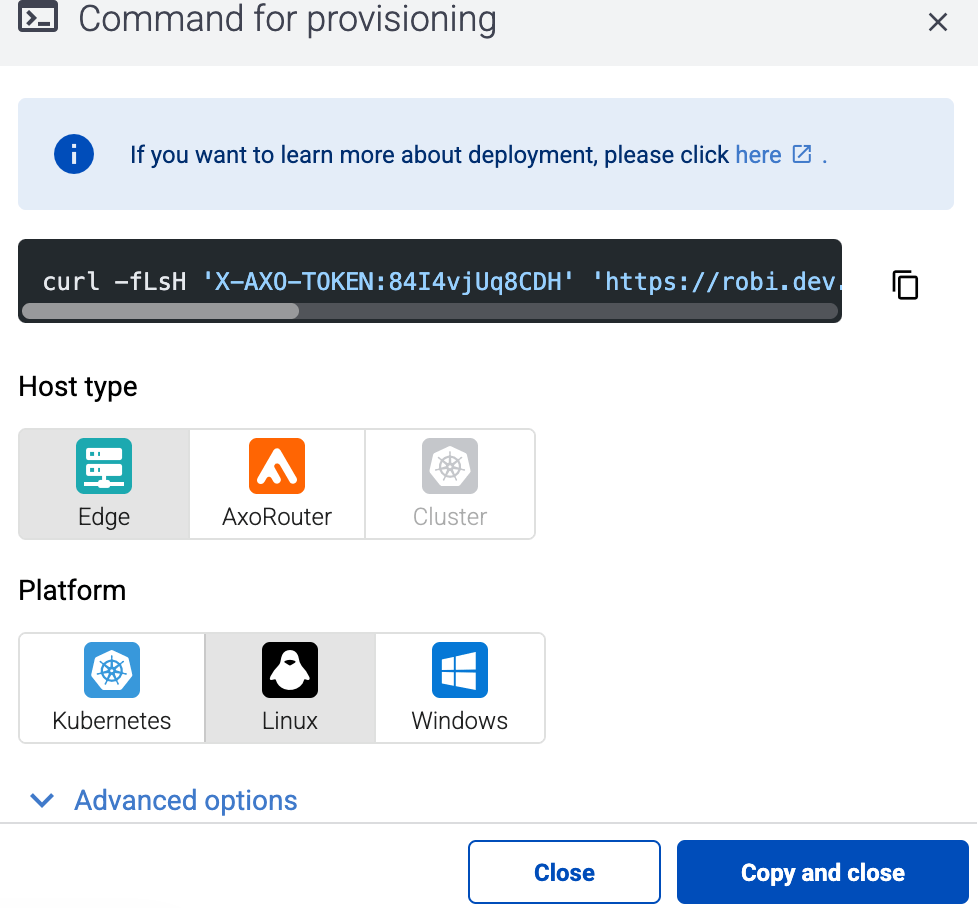Click the scrollbar under the curl command
Image resolution: width=978 pixels, height=908 pixels.
pos(160,311)
